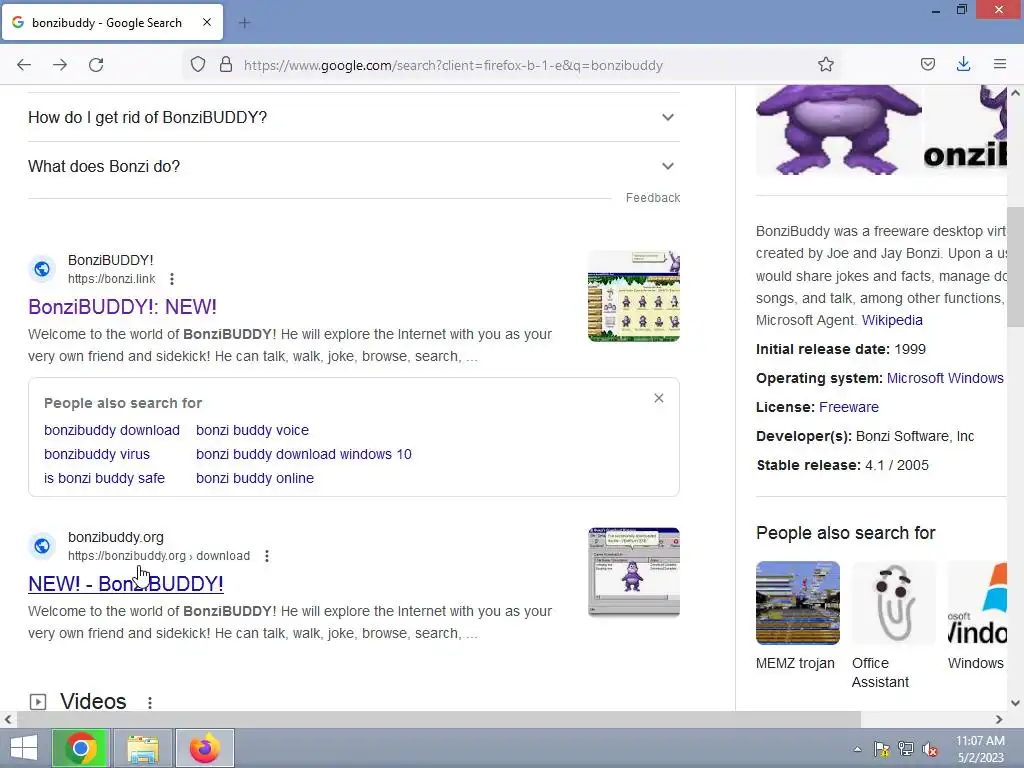Show hidden system tray icons
This screenshot has width=1024, height=768.
click(857, 749)
